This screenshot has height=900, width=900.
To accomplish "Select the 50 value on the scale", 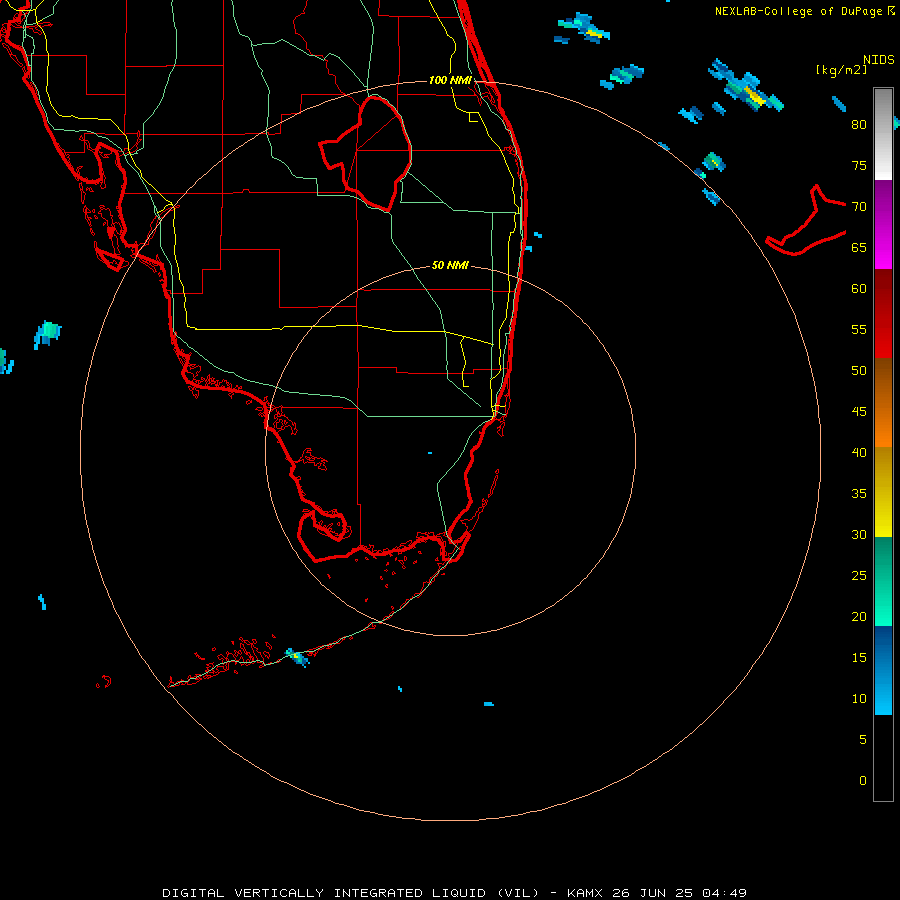I will (x=859, y=371).
